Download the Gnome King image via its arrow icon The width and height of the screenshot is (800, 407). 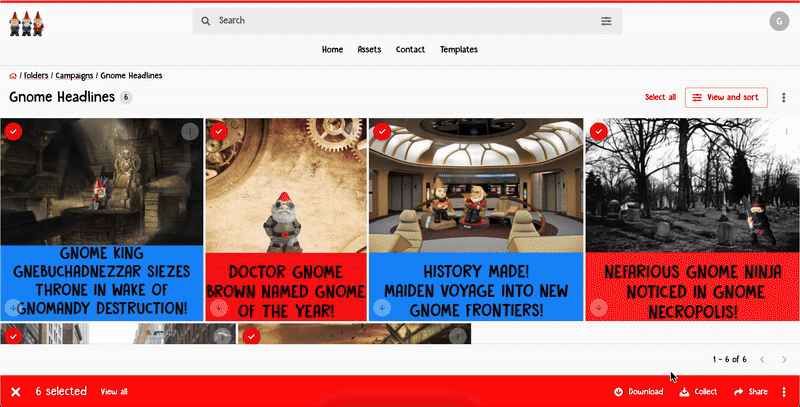(x=13, y=307)
